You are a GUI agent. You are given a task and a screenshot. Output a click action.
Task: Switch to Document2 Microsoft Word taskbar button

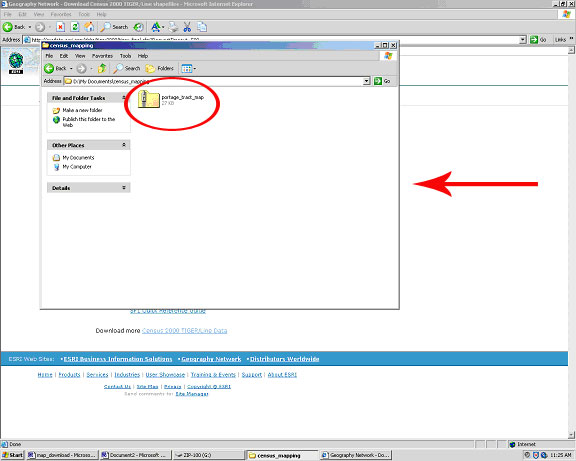click(x=135, y=455)
